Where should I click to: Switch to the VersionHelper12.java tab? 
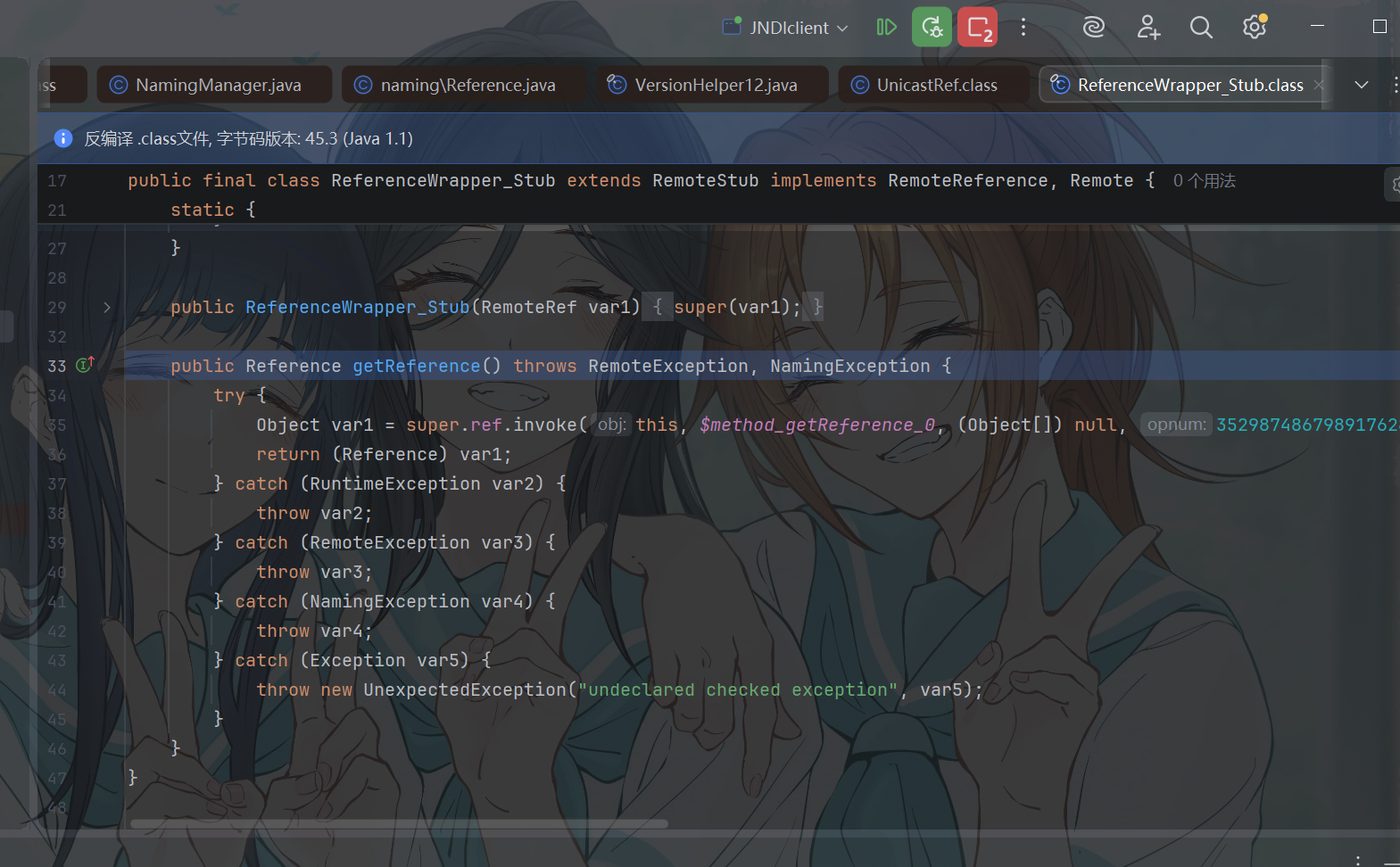(x=712, y=85)
